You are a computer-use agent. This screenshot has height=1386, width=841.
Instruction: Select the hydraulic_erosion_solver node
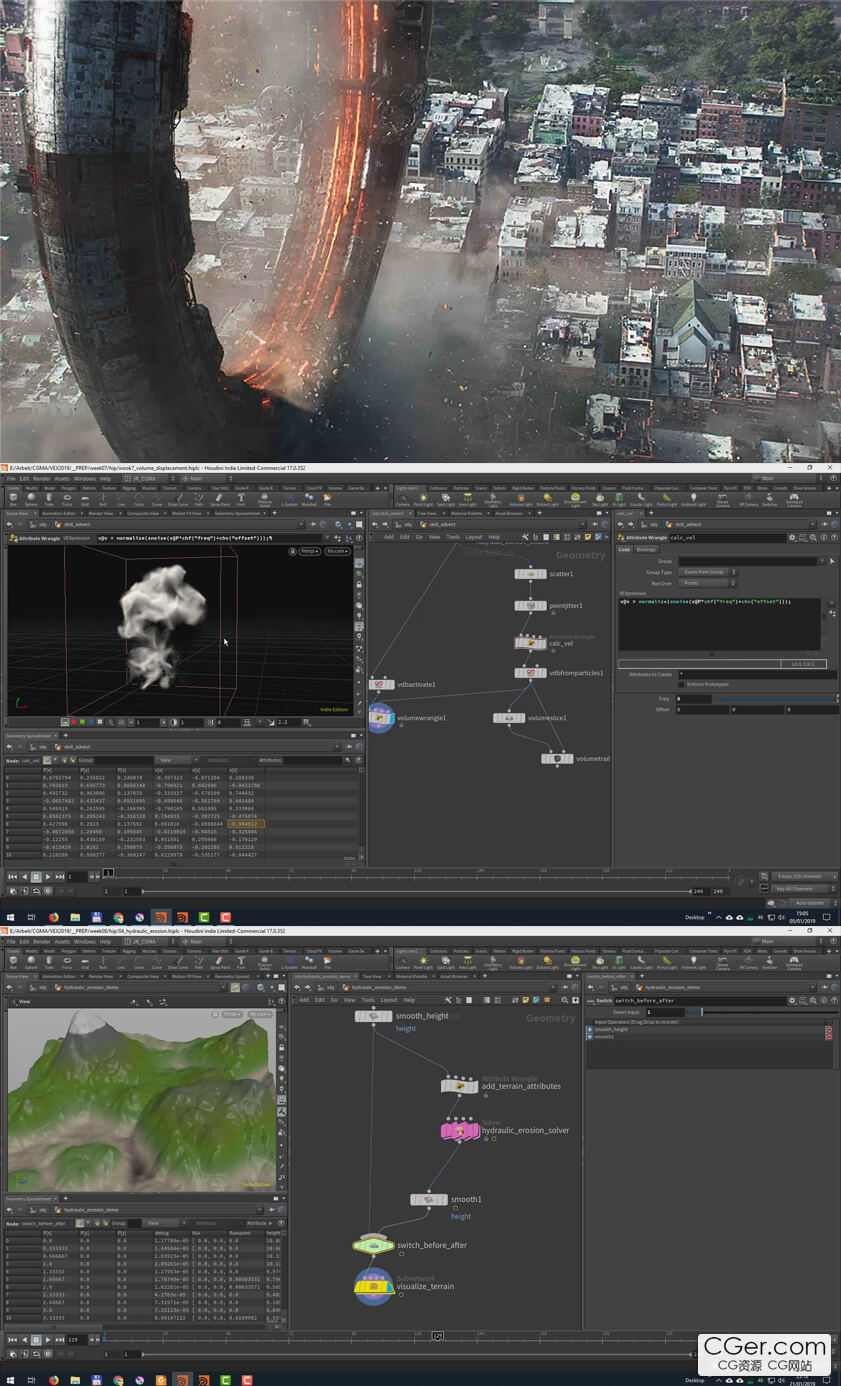(x=460, y=1130)
